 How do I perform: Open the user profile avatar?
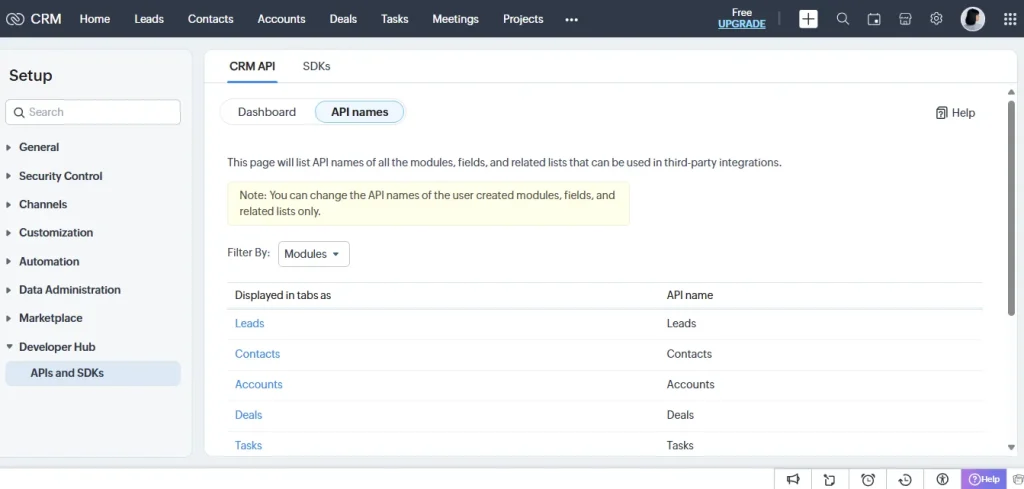coord(972,19)
